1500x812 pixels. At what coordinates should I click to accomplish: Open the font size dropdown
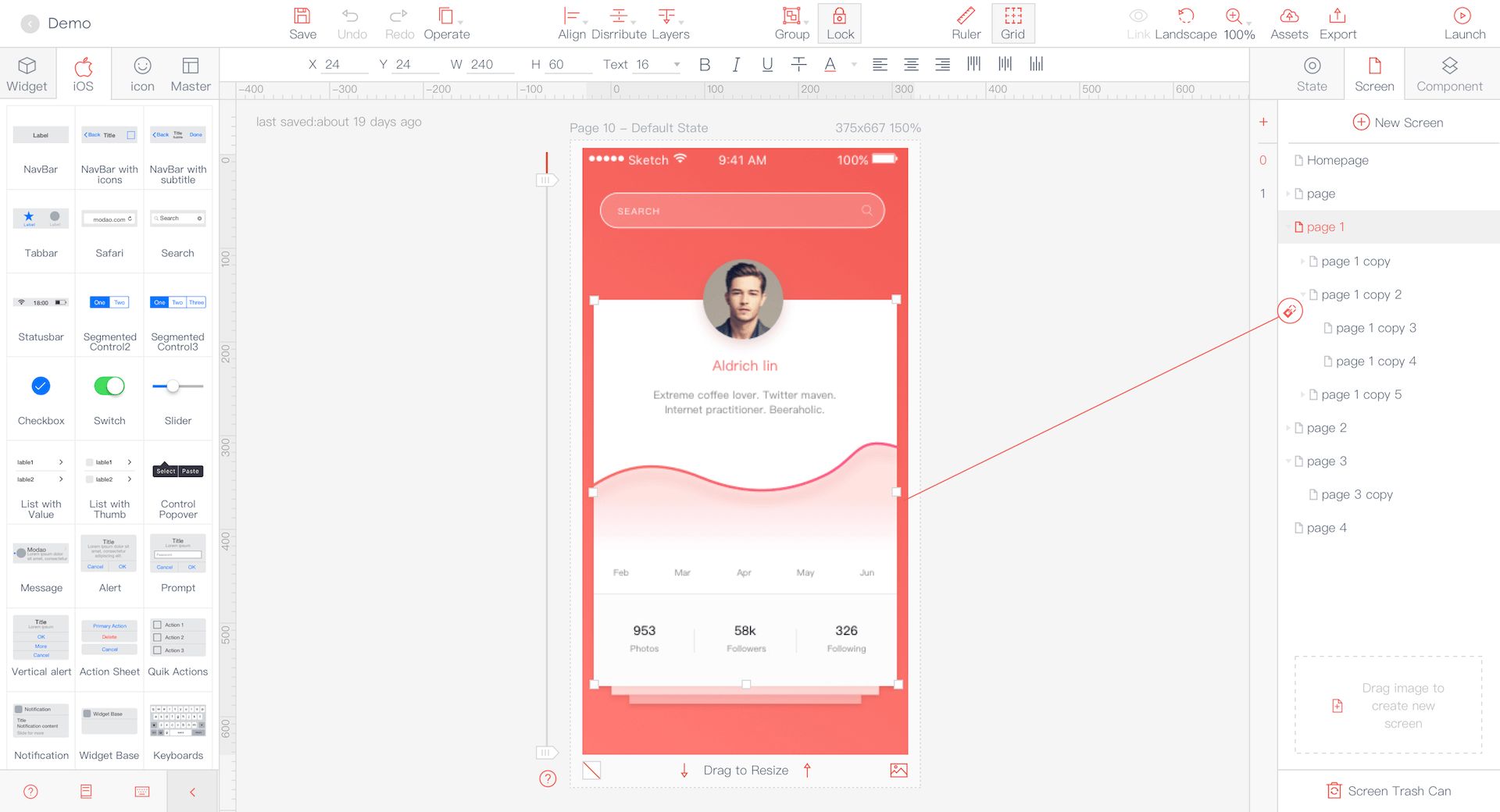[x=675, y=64]
